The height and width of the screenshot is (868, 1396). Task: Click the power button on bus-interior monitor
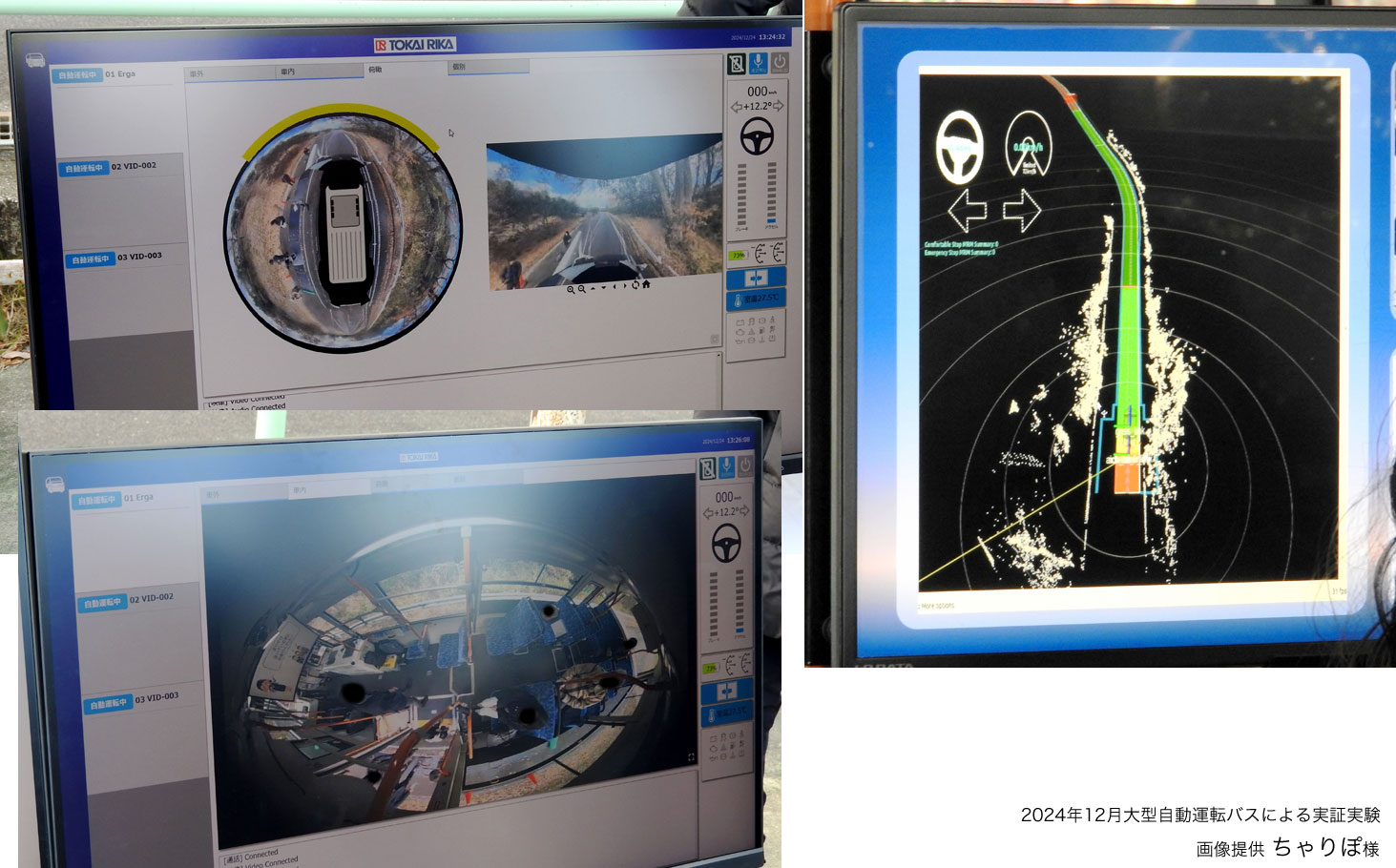745,465
